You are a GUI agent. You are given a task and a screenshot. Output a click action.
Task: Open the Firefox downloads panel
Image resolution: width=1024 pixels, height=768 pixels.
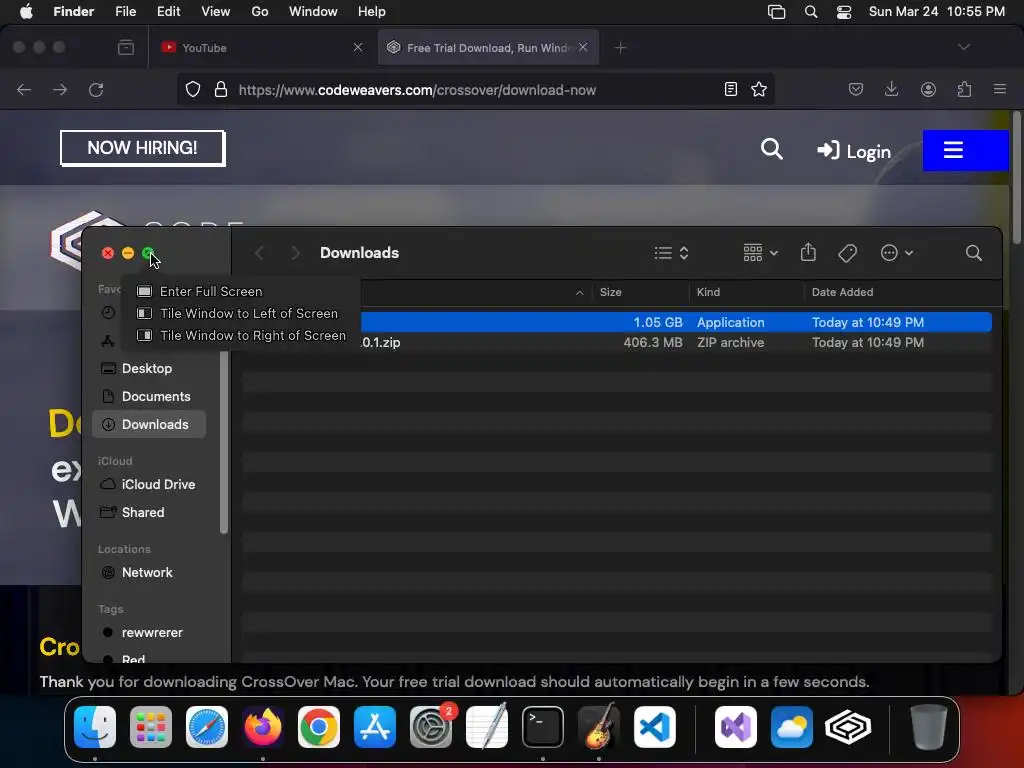pos(891,89)
